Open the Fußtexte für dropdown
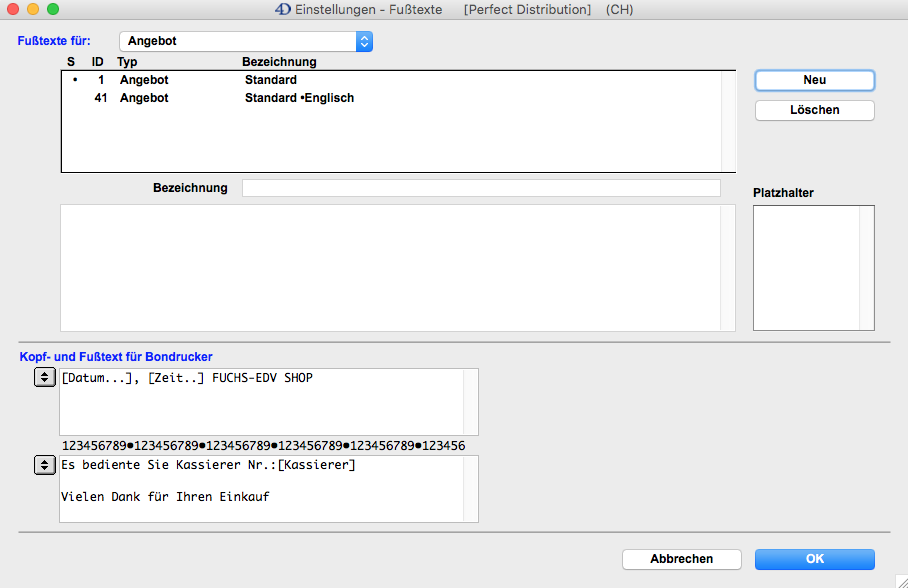The width and height of the screenshot is (908, 588). pos(245,41)
